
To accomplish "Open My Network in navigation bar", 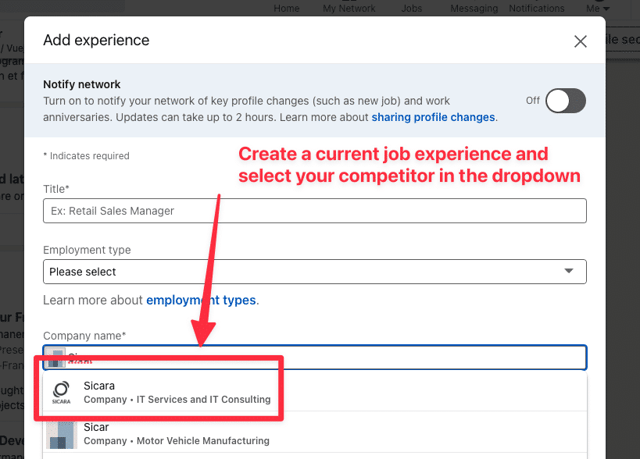I will pos(349,8).
